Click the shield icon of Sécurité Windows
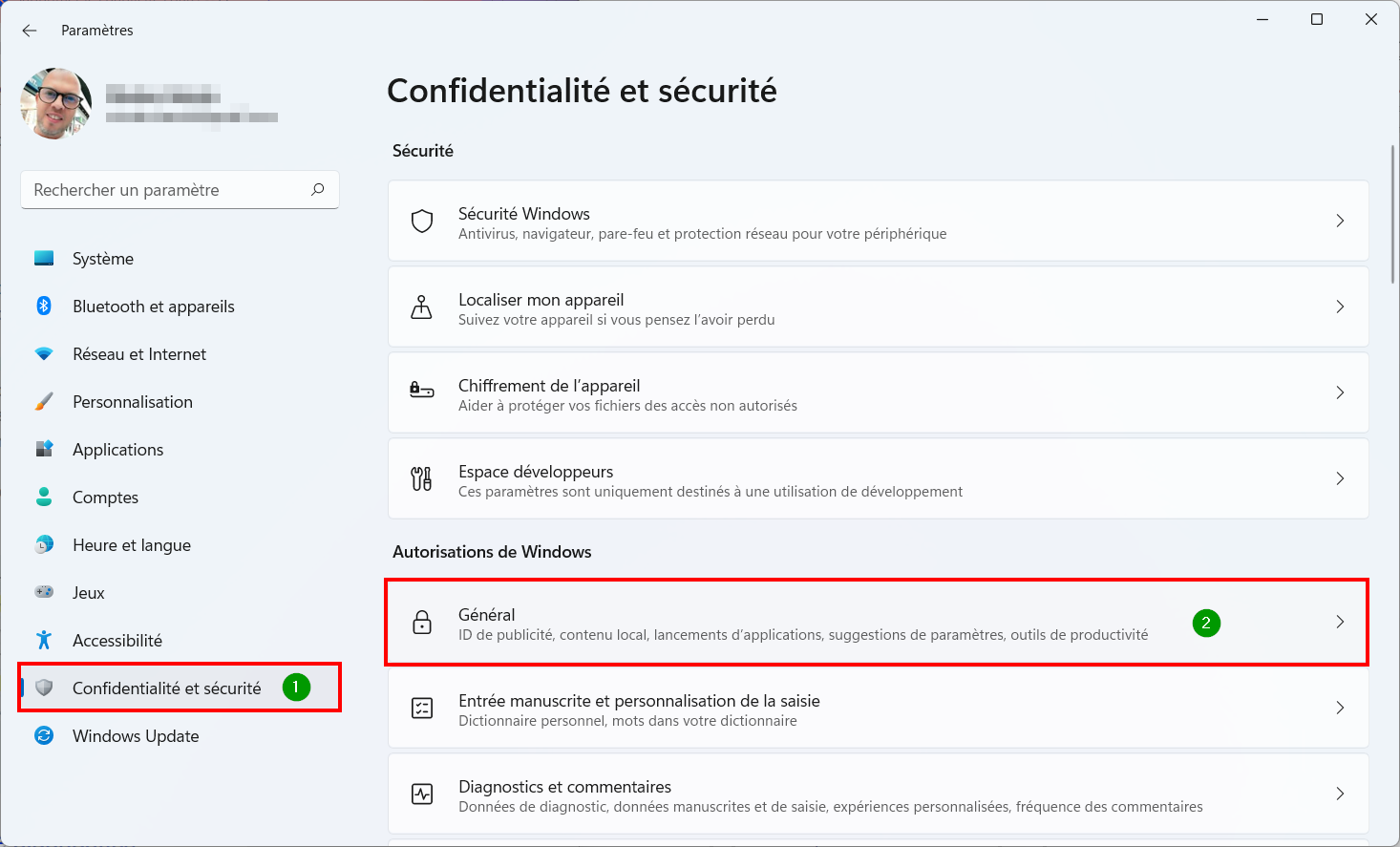1400x847 pixels. click(x=422, y=222)
